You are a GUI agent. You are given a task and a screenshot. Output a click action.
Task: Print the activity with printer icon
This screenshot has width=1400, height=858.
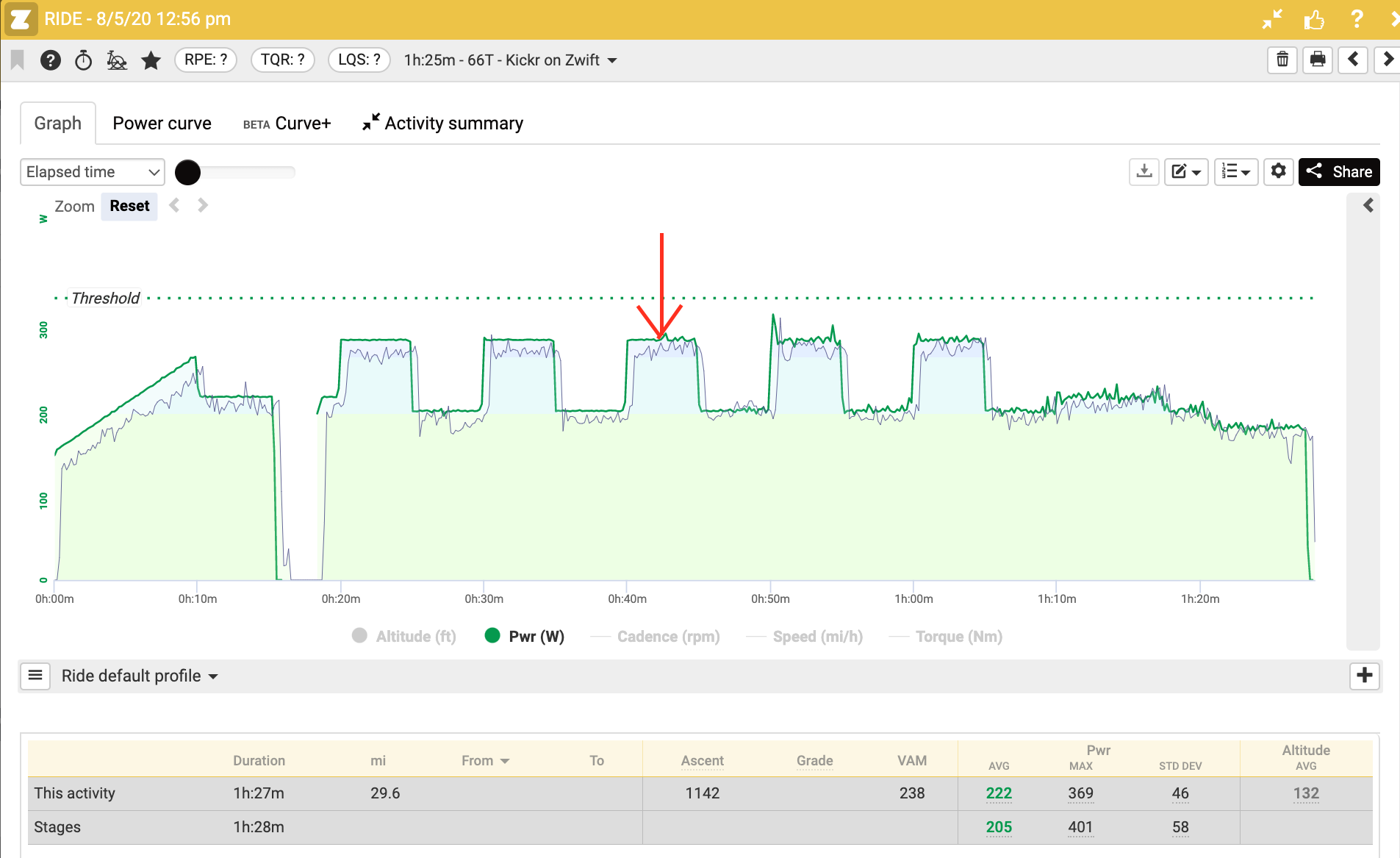[1318, 60]
